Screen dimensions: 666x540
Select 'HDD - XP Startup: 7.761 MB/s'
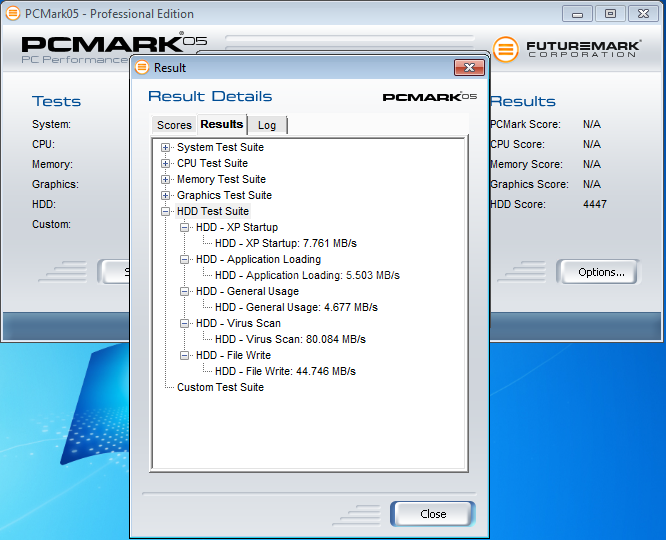point(285,243)
